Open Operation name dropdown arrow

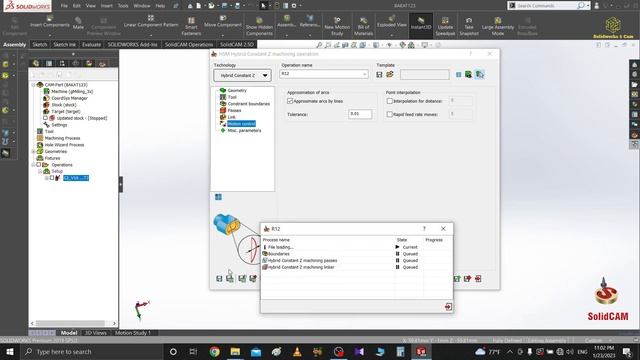point(364,74)
